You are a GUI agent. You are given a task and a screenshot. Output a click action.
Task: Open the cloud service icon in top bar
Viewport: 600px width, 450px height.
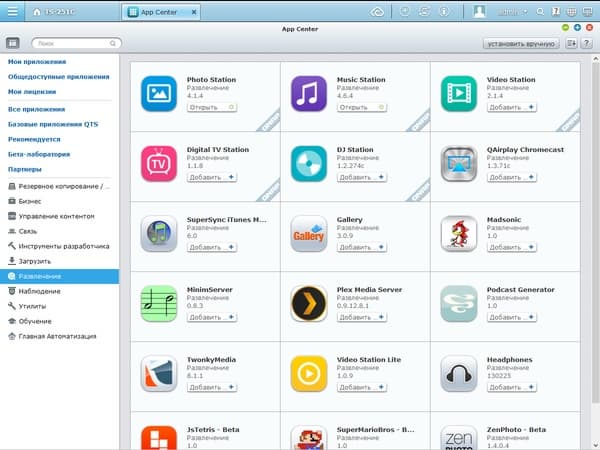pos(377,12)
